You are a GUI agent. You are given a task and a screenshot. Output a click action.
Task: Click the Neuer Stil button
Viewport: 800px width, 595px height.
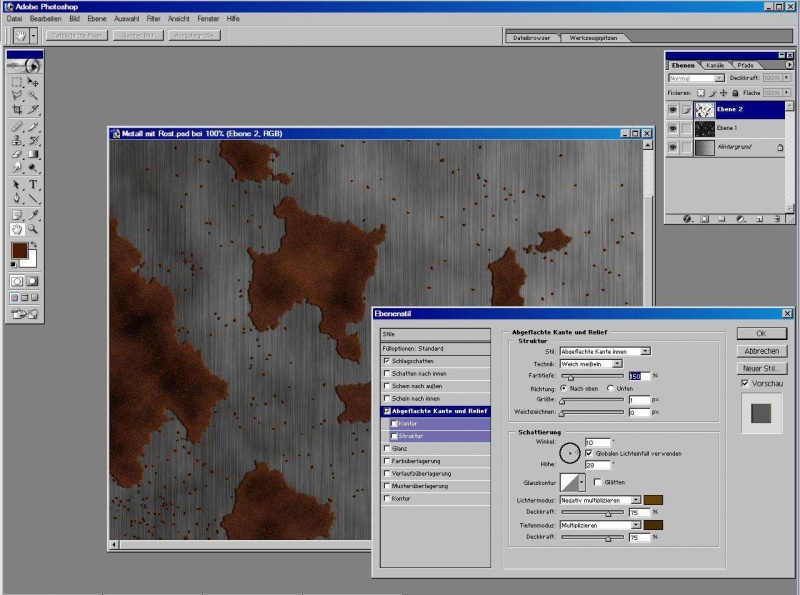pos(762,368)
